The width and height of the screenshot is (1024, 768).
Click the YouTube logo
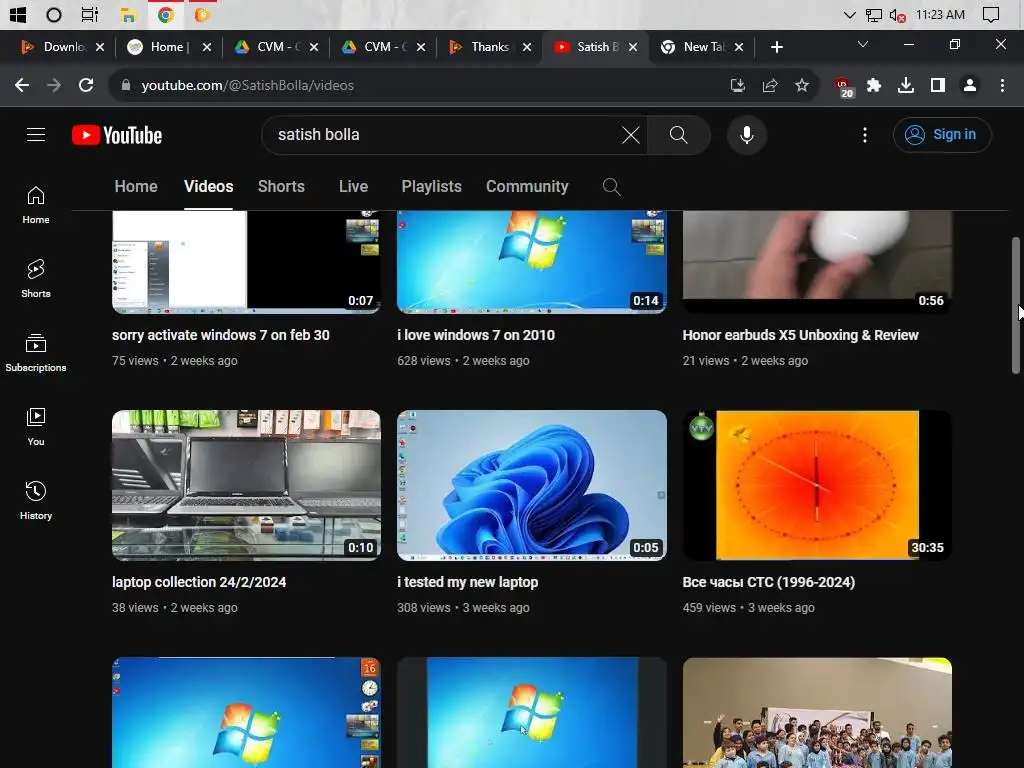click(117, 135)
